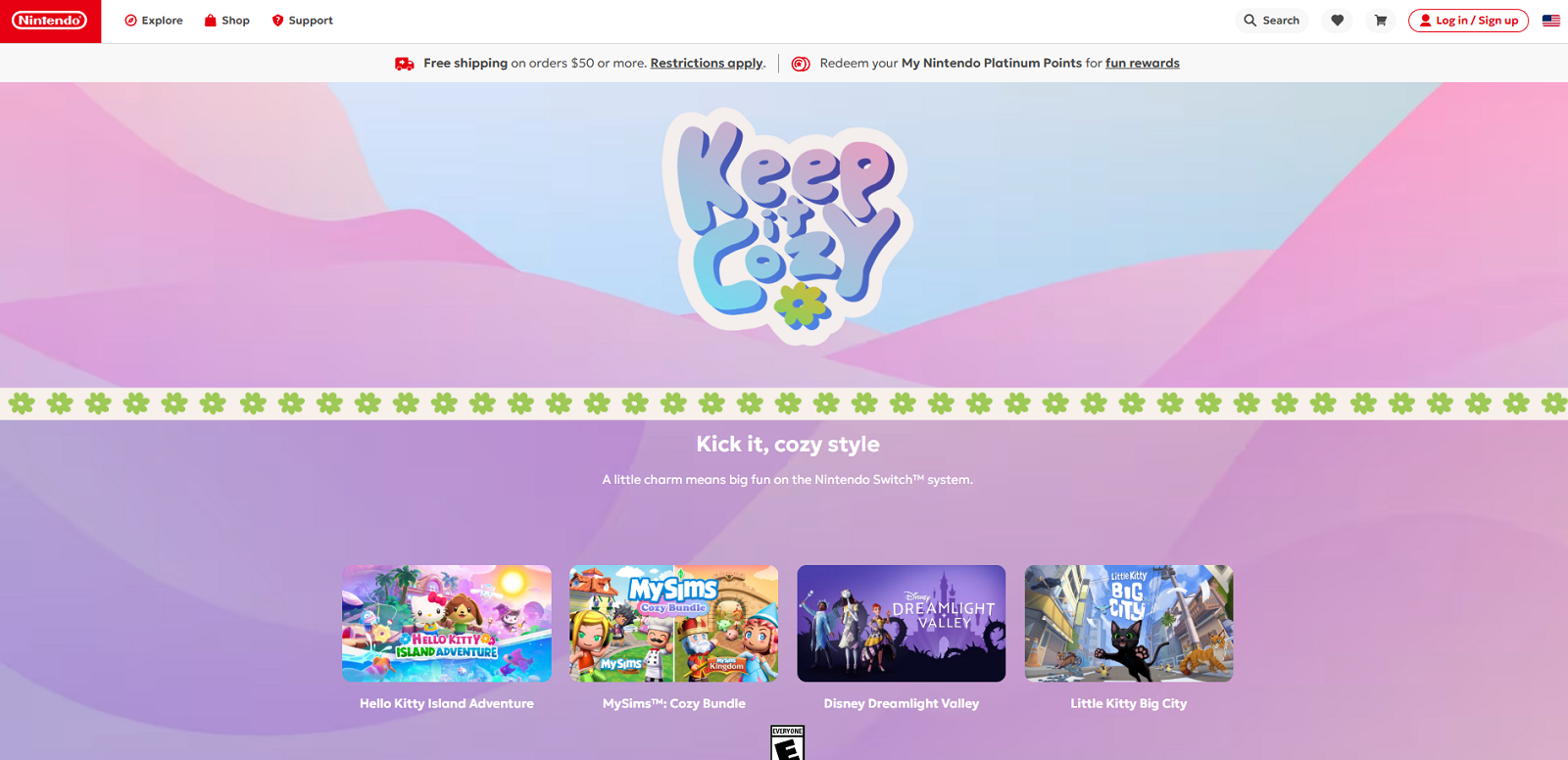Open the wishlist heart icon
Viewport: 1568px width, 760px height.
[x=1337, y=21]
